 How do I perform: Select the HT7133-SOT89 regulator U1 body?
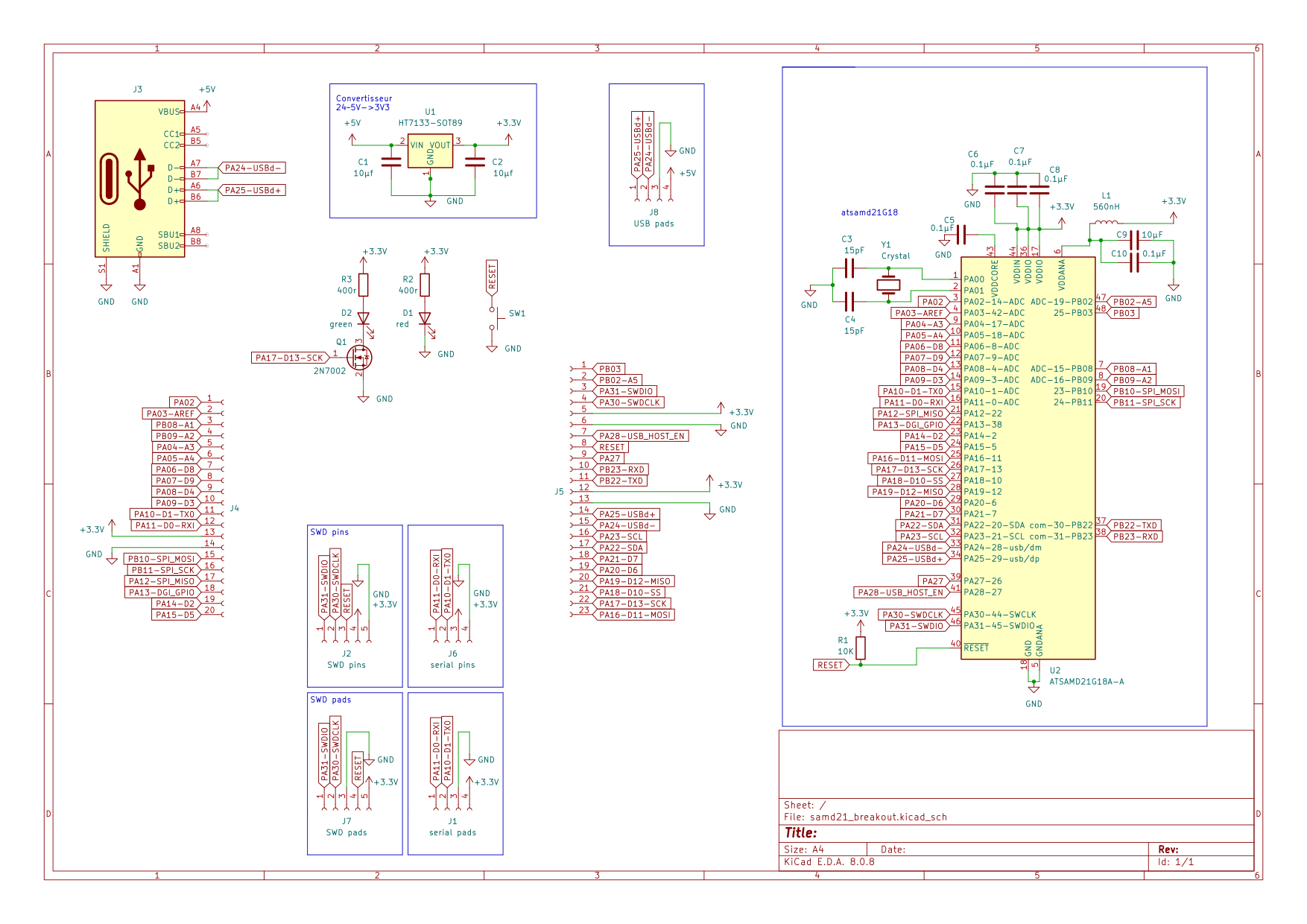[431, 151]
